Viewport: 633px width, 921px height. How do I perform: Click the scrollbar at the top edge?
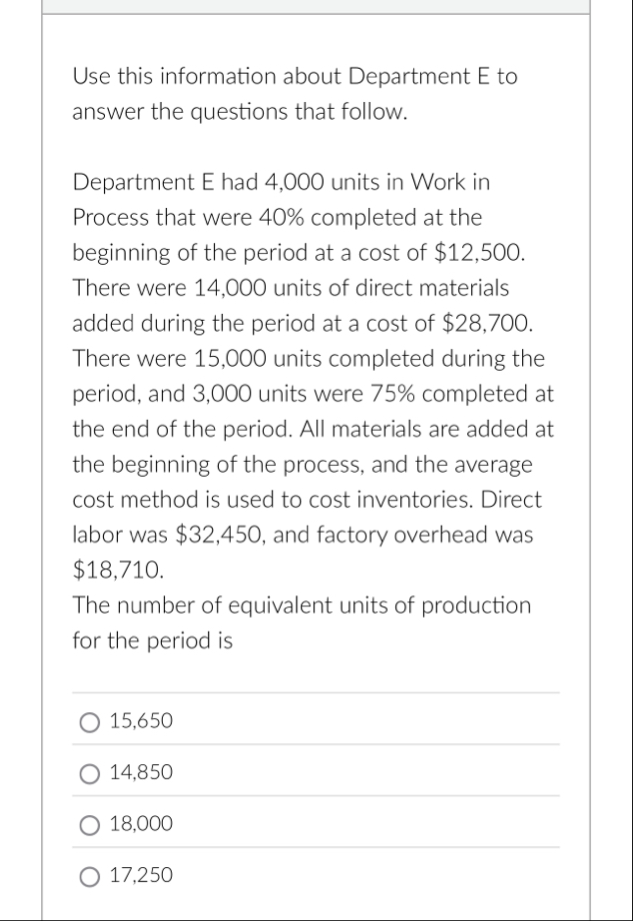pyautogui.click(x=316, y=6)
